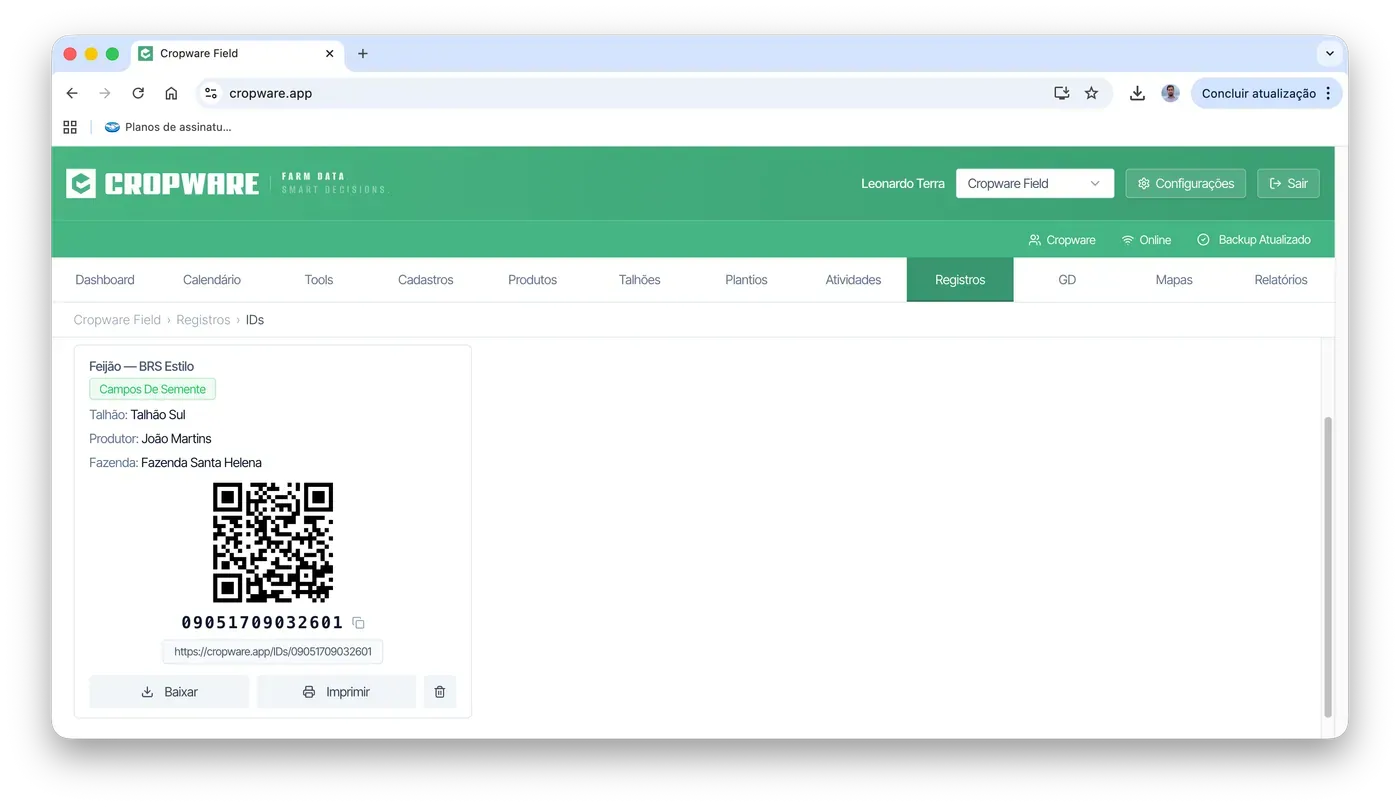Open Planos de assinatu... bookmark
Image resolution: width=1400 pixels, height=807 pixels.
(x=168, y=127)
